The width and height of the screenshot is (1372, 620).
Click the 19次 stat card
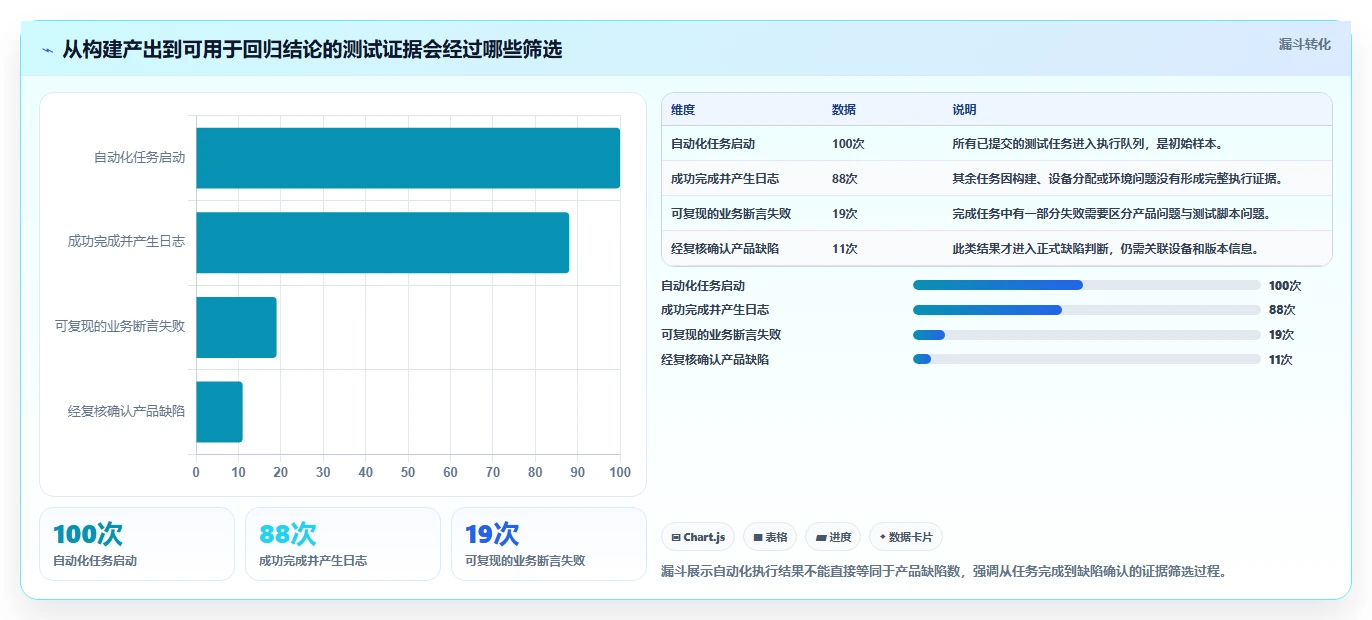pyautogui.click(x=549, y=544)
